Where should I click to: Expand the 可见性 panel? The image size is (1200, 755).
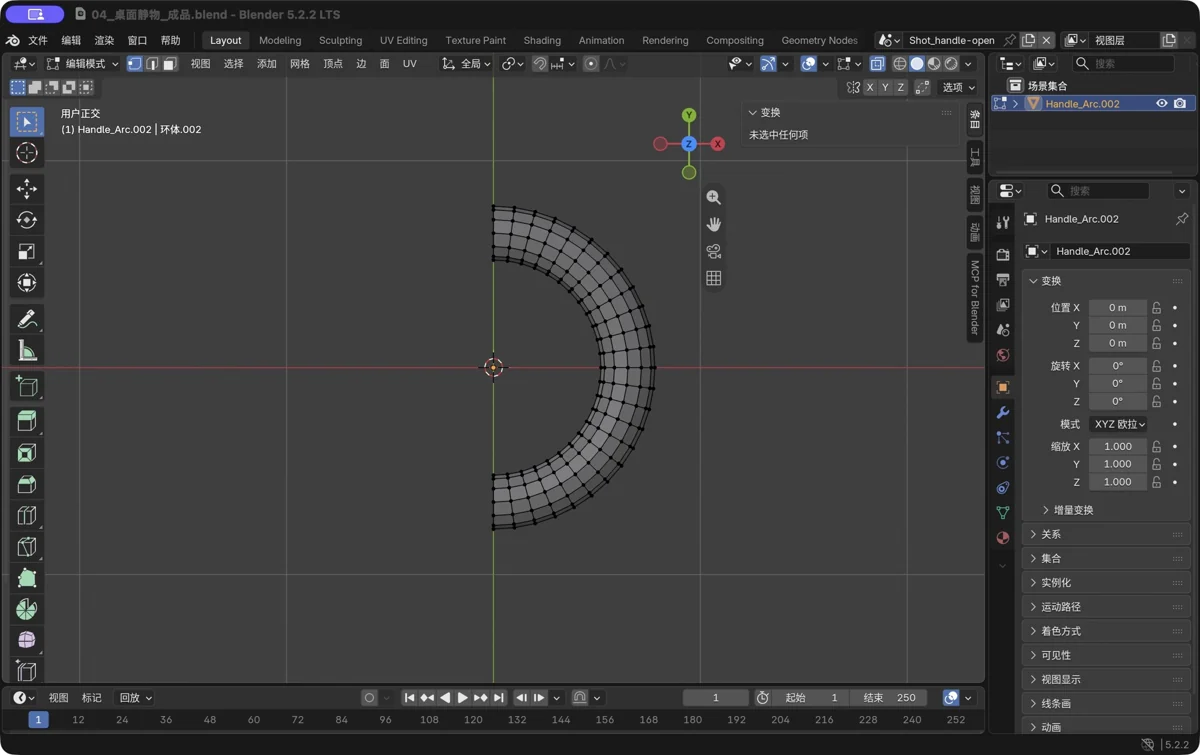[1108, 656]
